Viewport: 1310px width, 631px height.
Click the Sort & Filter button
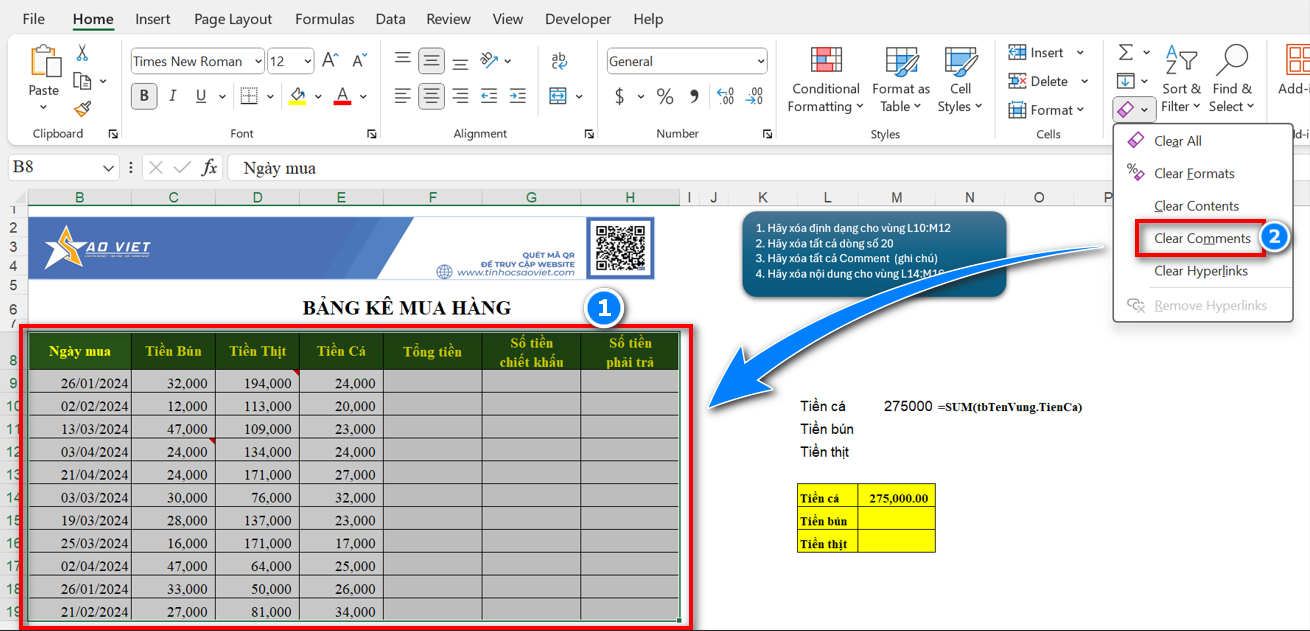[1181, 80]
